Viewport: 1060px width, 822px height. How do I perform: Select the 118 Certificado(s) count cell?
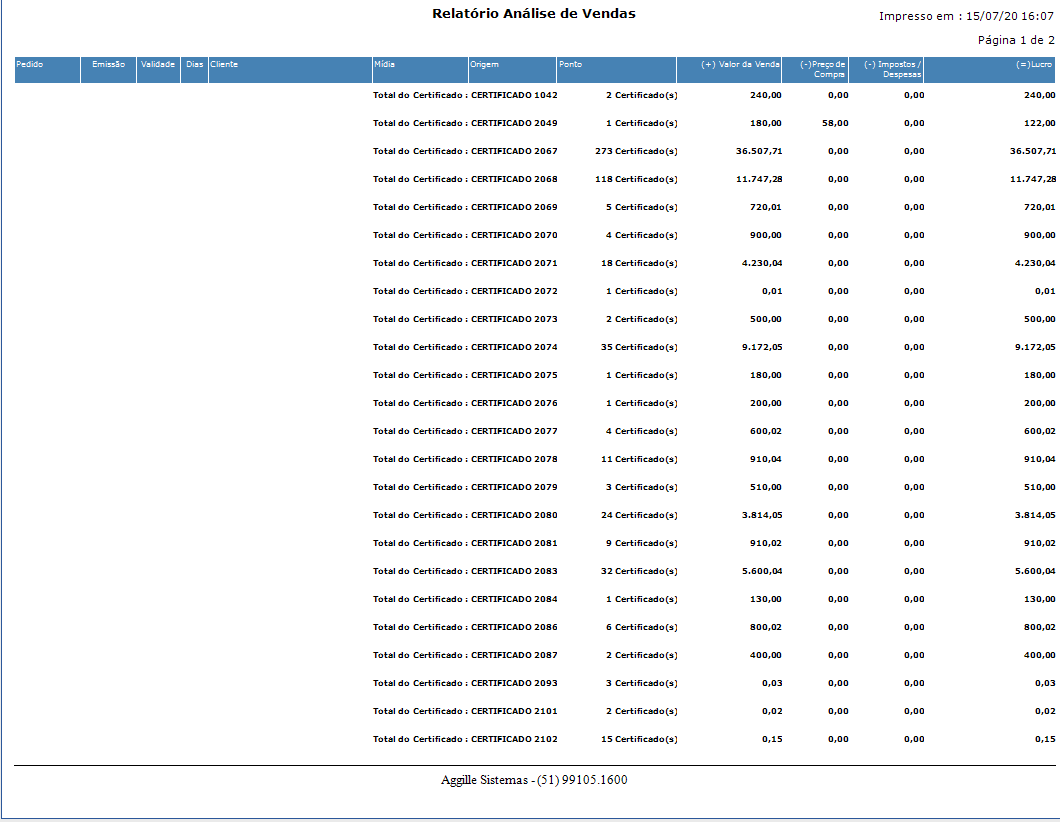click(636, 180)
